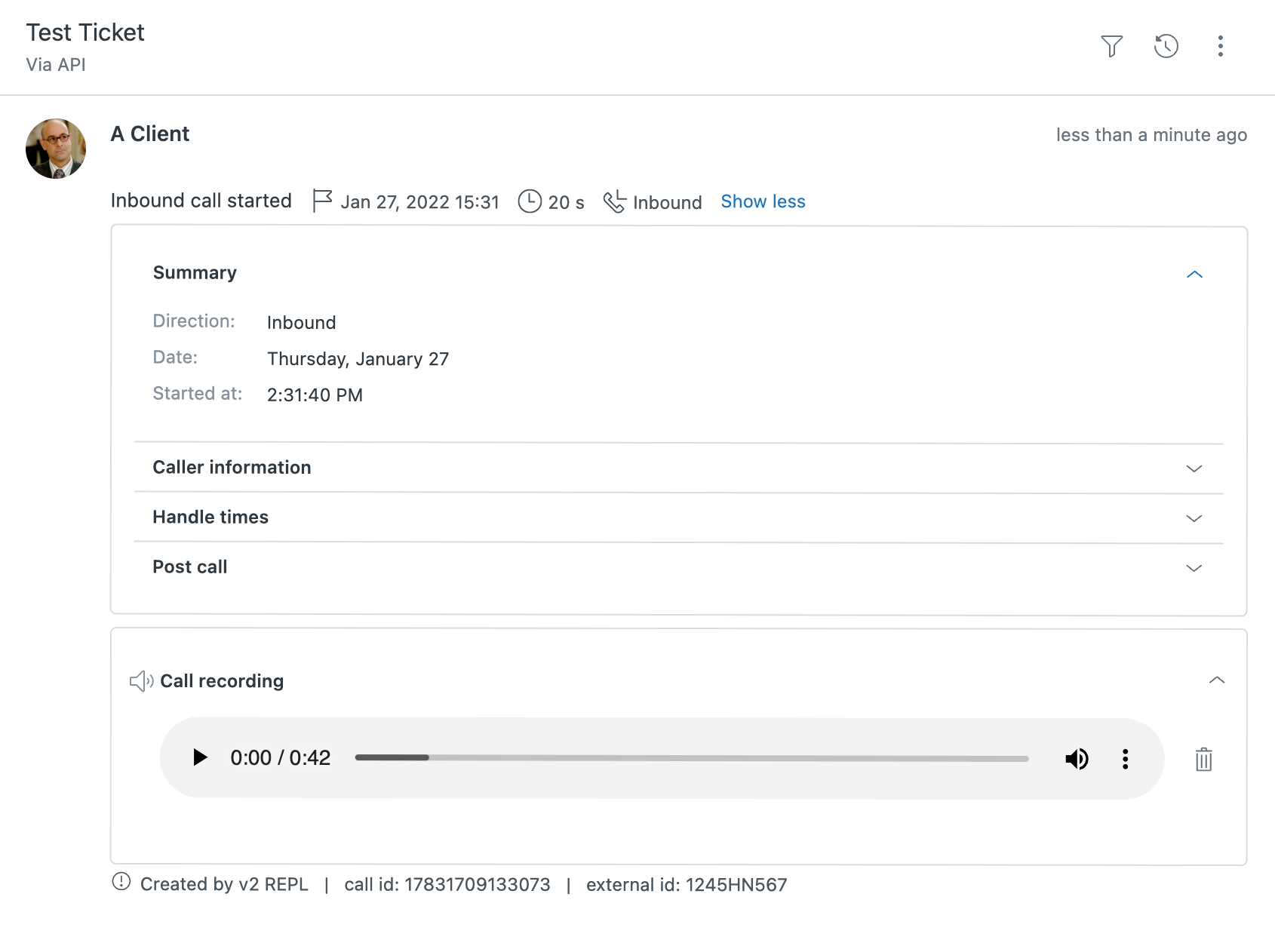
Task: Click the '2:31:40 PM' start time
Action: 315,395
